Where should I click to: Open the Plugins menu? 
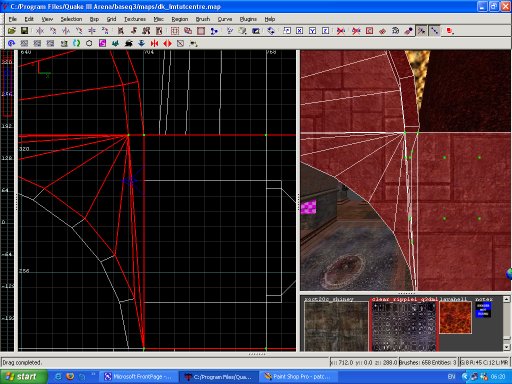[248, 19]
